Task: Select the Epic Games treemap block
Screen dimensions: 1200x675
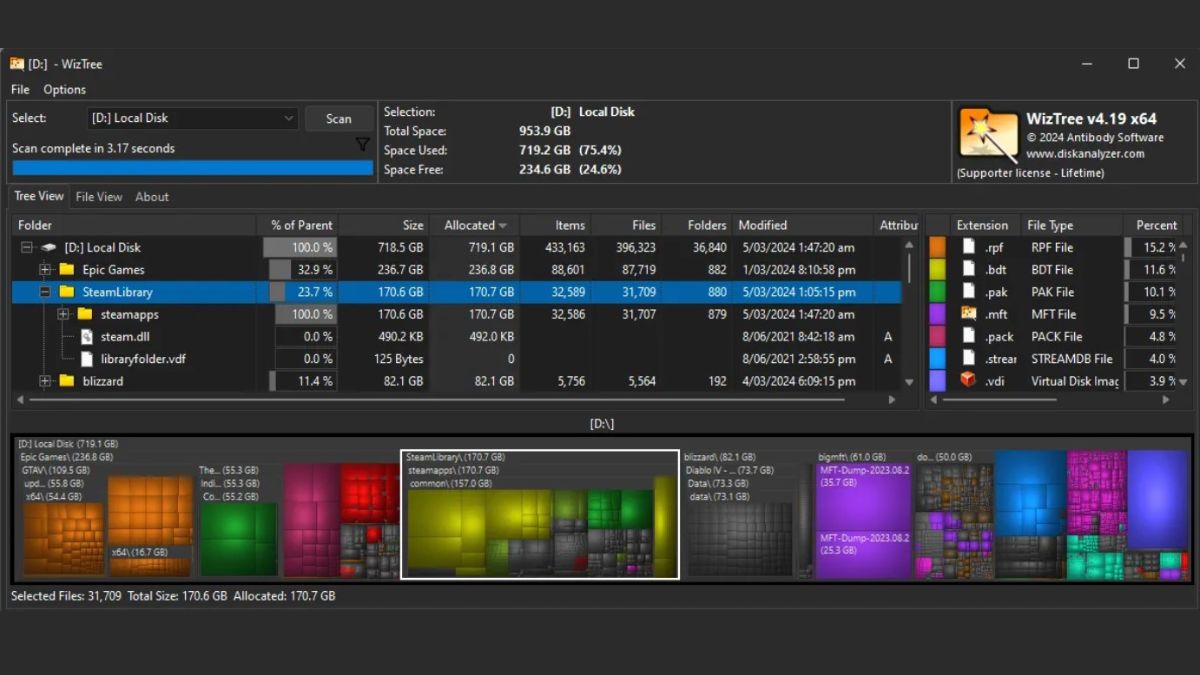Action: tap(207, 515)
